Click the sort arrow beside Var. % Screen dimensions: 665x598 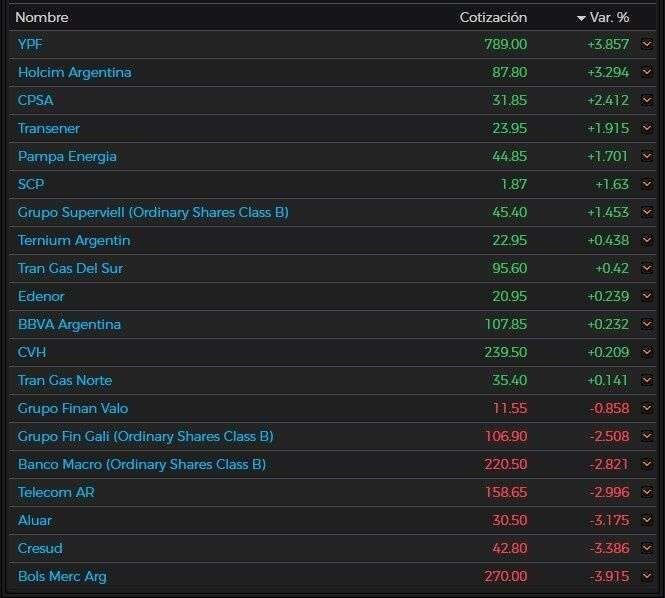[x=581, y=18]
